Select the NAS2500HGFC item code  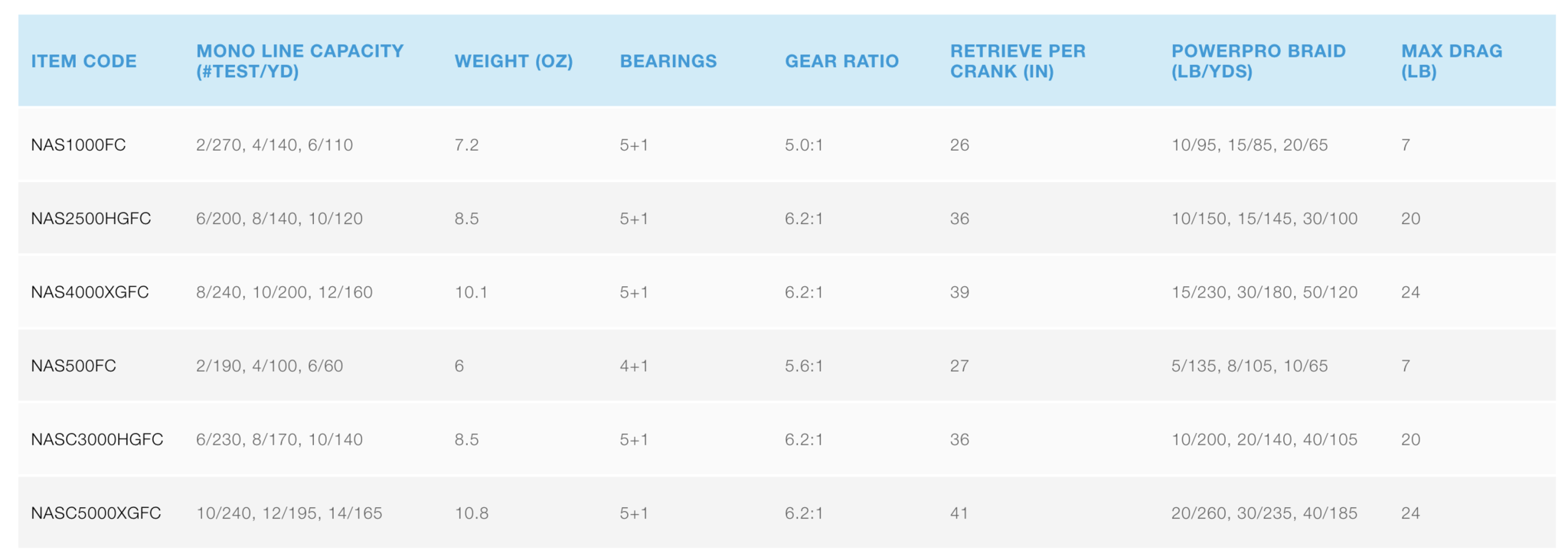tap(91, 219)
